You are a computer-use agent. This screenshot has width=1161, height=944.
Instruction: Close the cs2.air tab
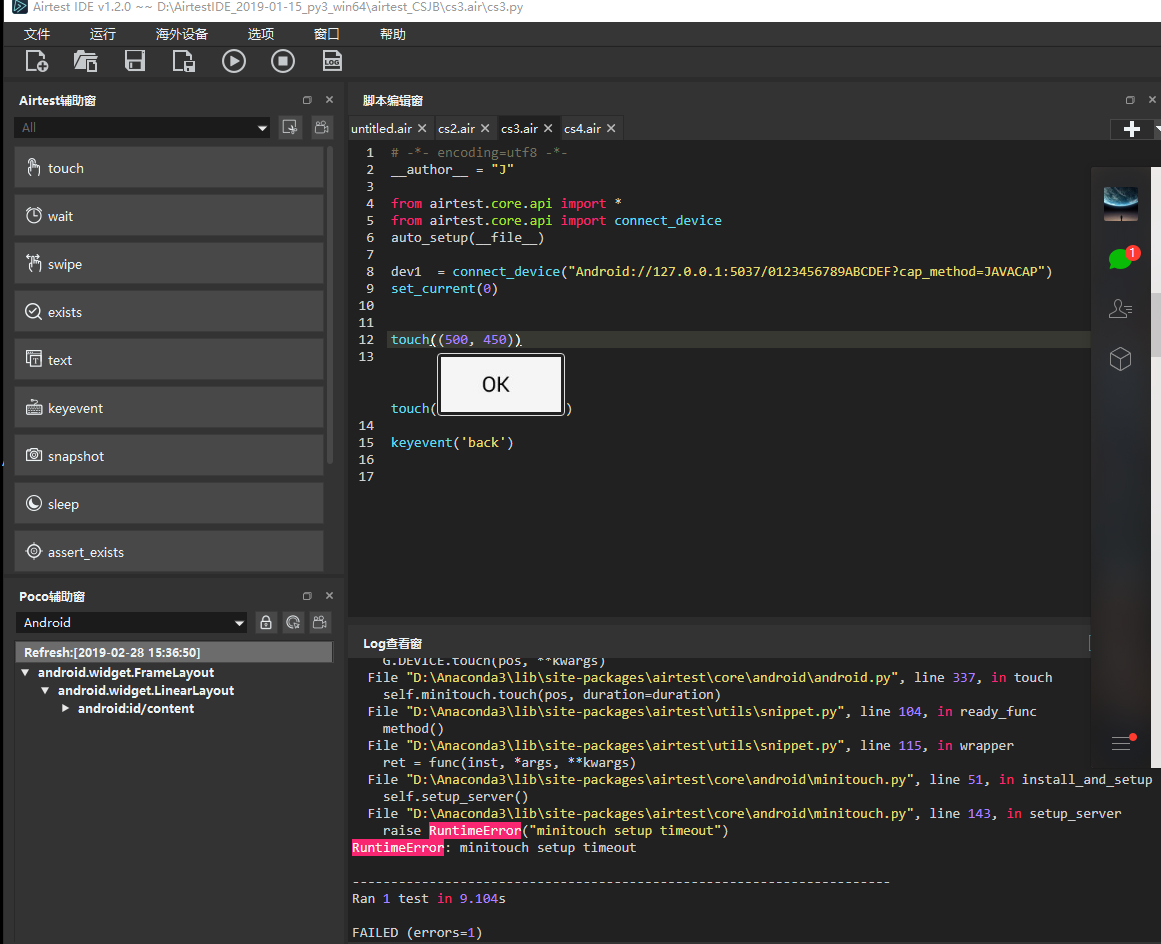485,128
